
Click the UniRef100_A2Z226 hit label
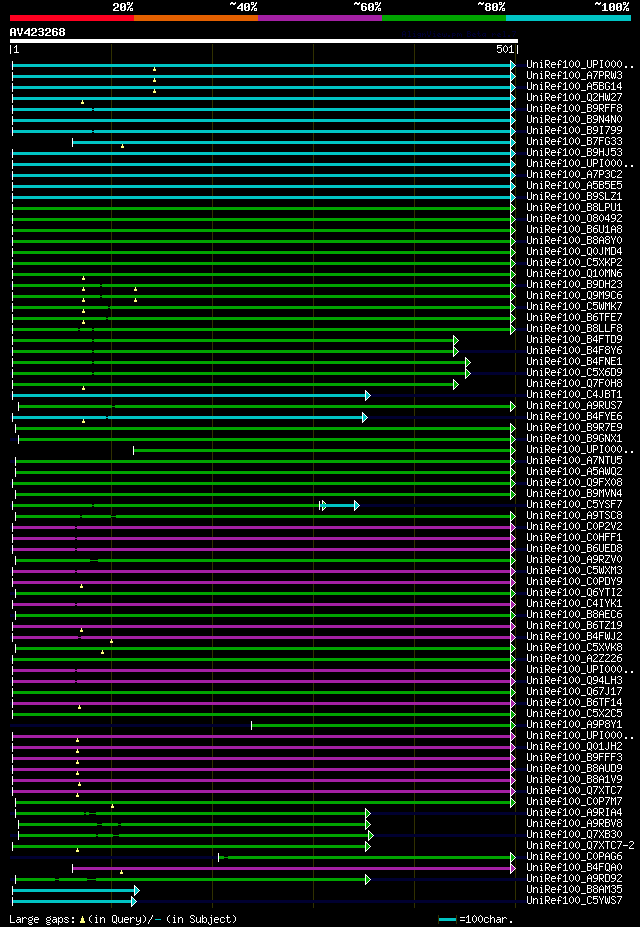574,659
